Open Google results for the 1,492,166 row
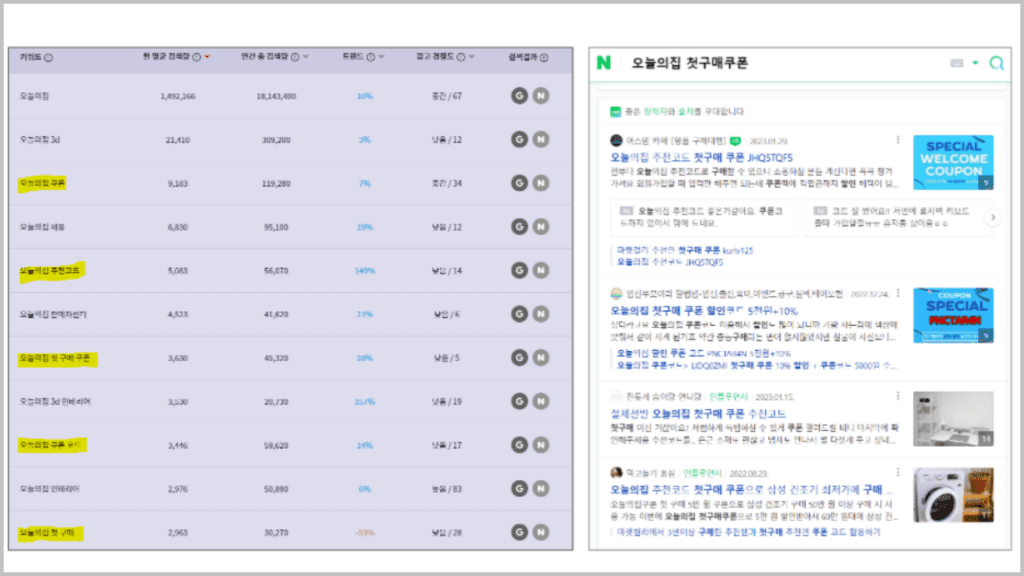This screenshot has height=576, width=1024. pos(519,96)
